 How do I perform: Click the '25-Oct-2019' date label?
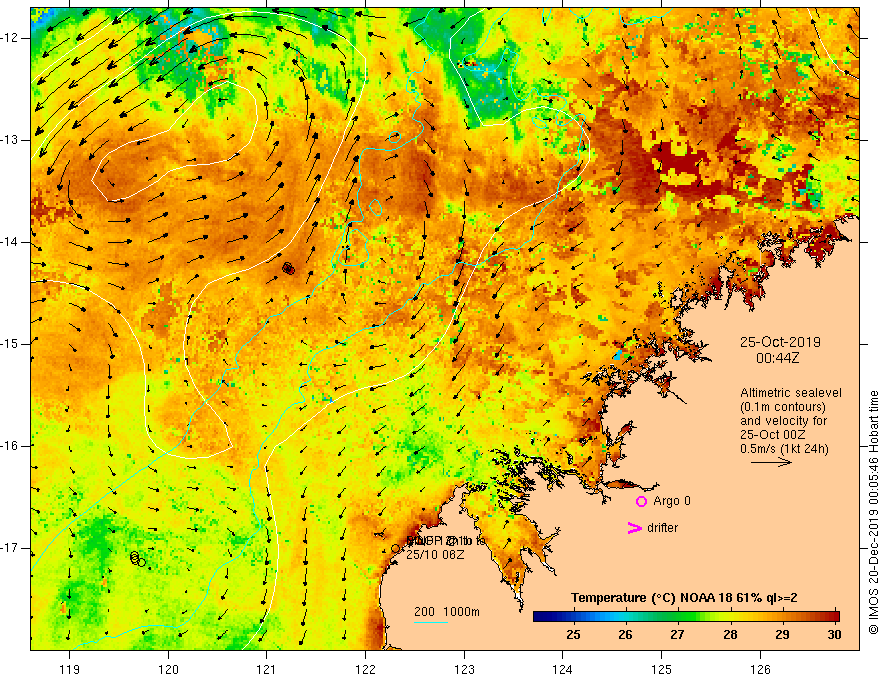click(x=780, y=342)
